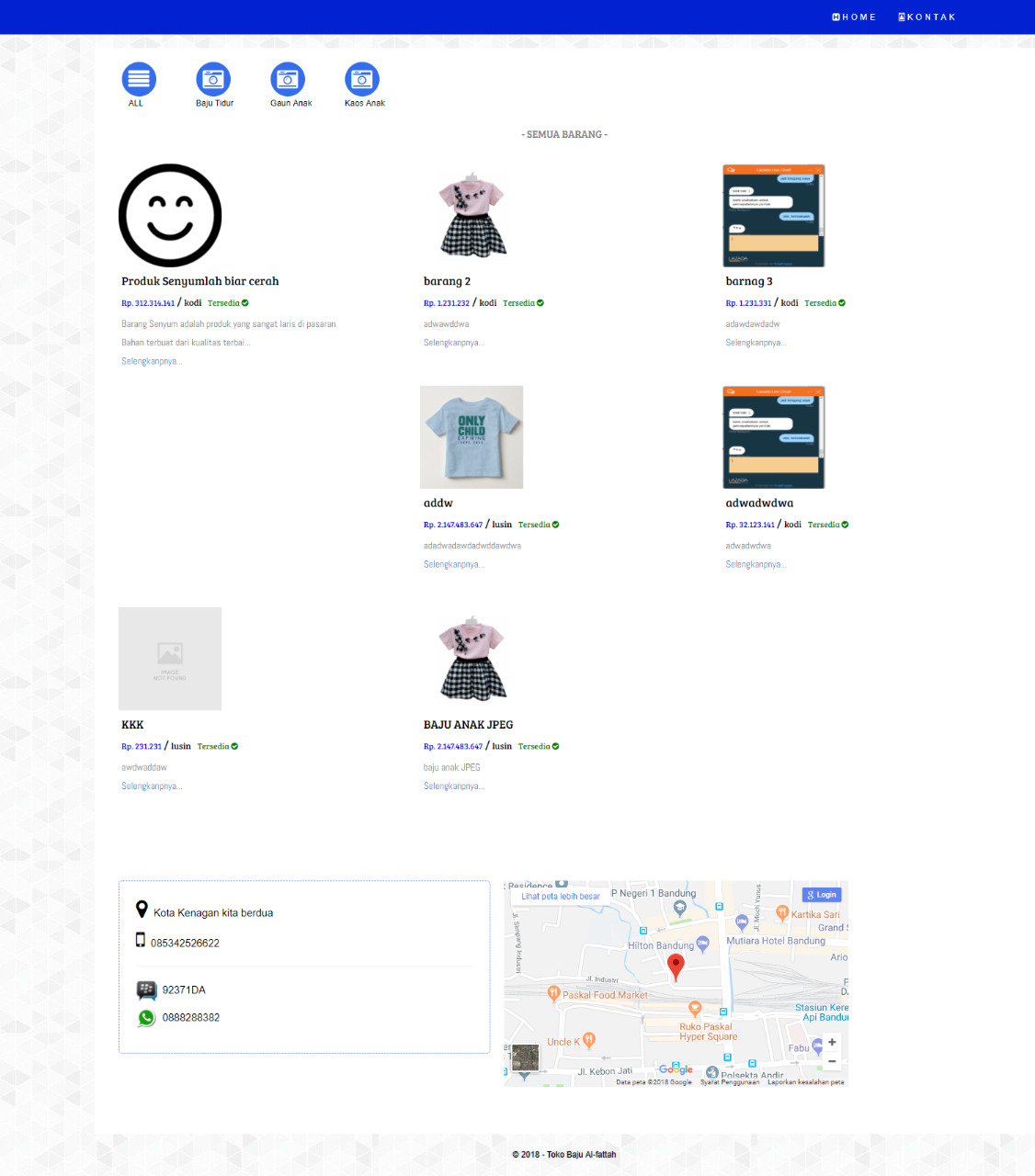Click the Tersedia badge on KKK product
The height and width of the screenshot is (1176, 1035).
coord(217,746)
